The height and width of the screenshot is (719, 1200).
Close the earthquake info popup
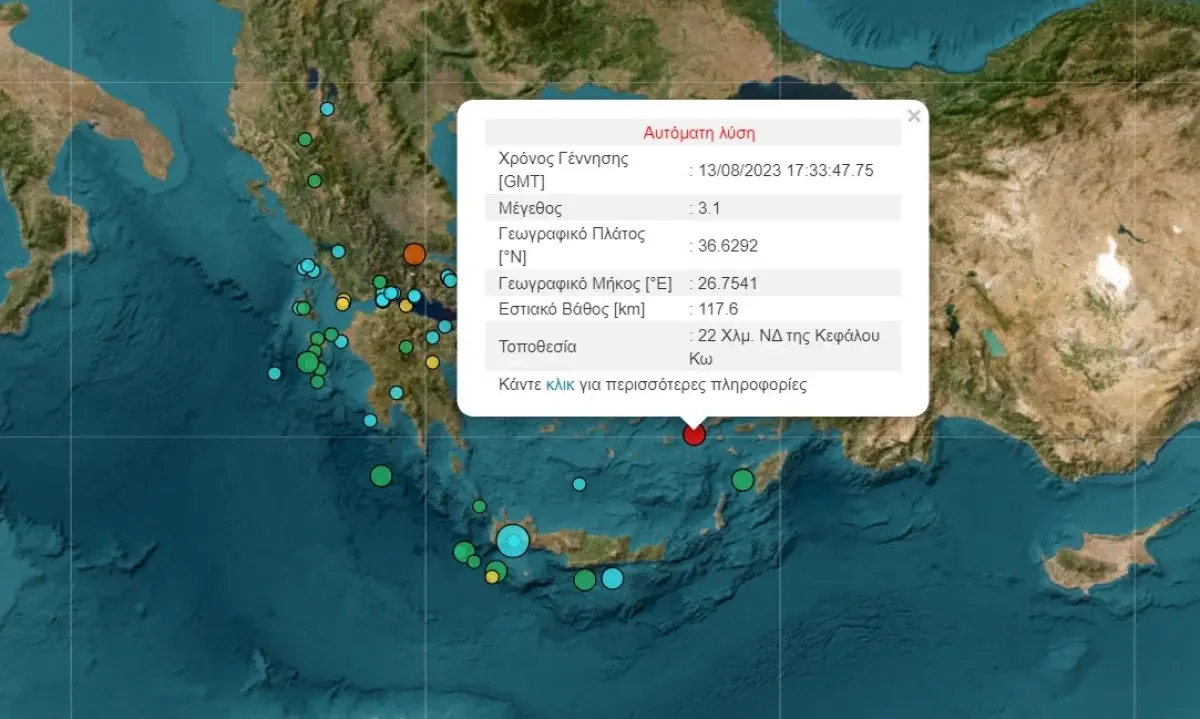tap(913, 116)
